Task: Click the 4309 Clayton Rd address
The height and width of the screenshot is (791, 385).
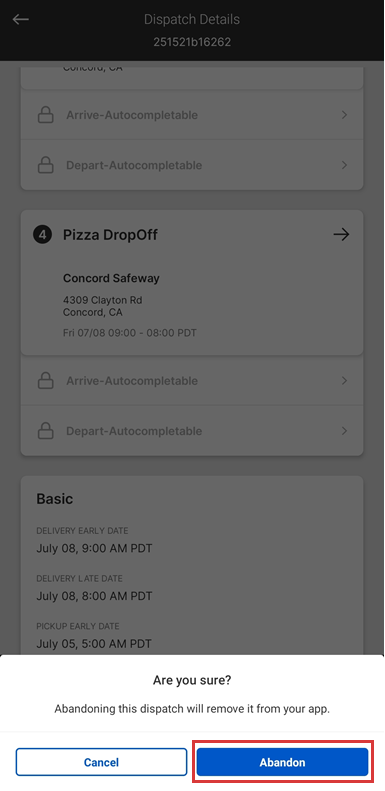Action: click(102, 300)
